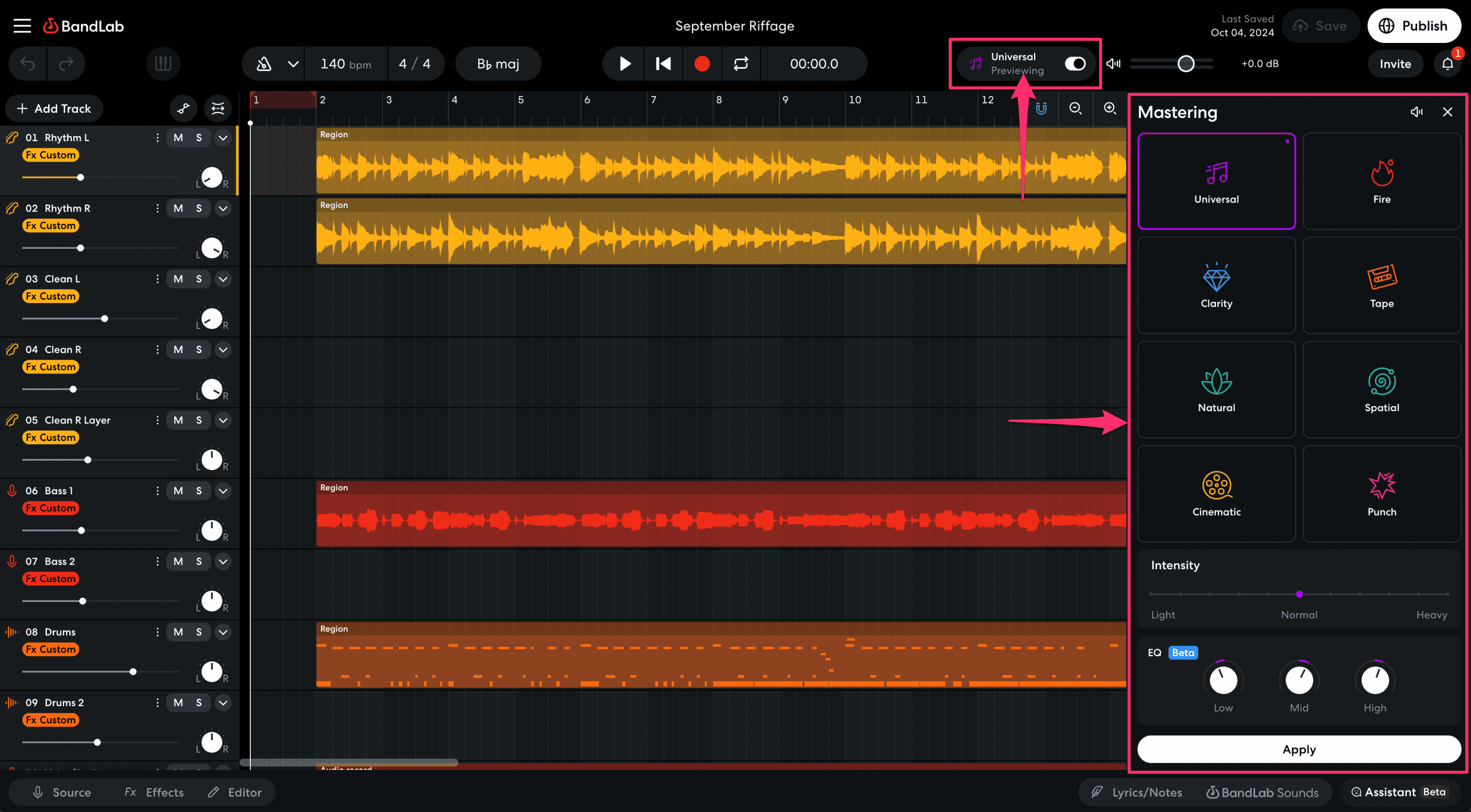The width and height of the screenshot is (1471, 812).
Task: Click the EQ High knob
Action: pos(1375,680)
